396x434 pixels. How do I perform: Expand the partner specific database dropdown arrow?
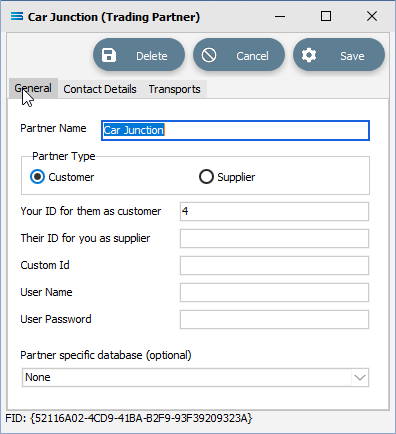point(360,378)
